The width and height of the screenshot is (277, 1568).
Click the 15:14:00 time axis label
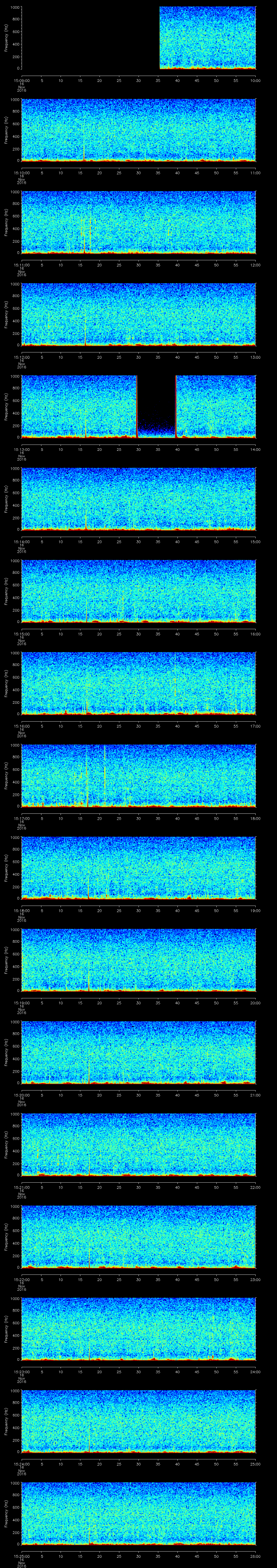pyautogui.click(x=21, y=541)
